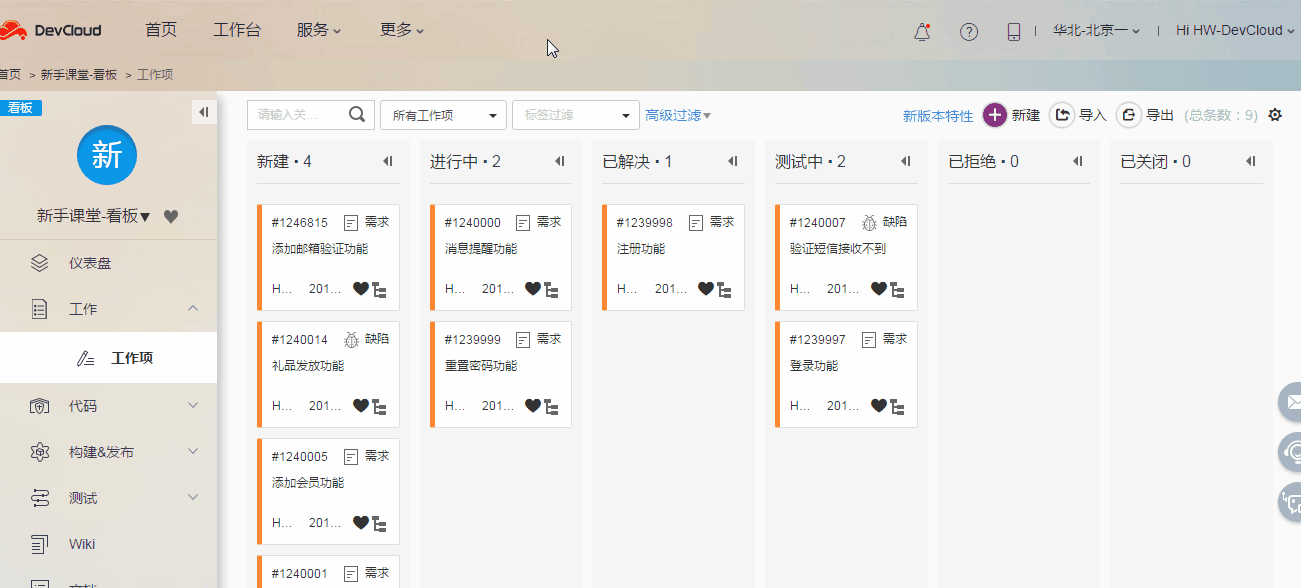
Task: Favorite the 新手课堂-看板 board with the heart
Action: 171,216
